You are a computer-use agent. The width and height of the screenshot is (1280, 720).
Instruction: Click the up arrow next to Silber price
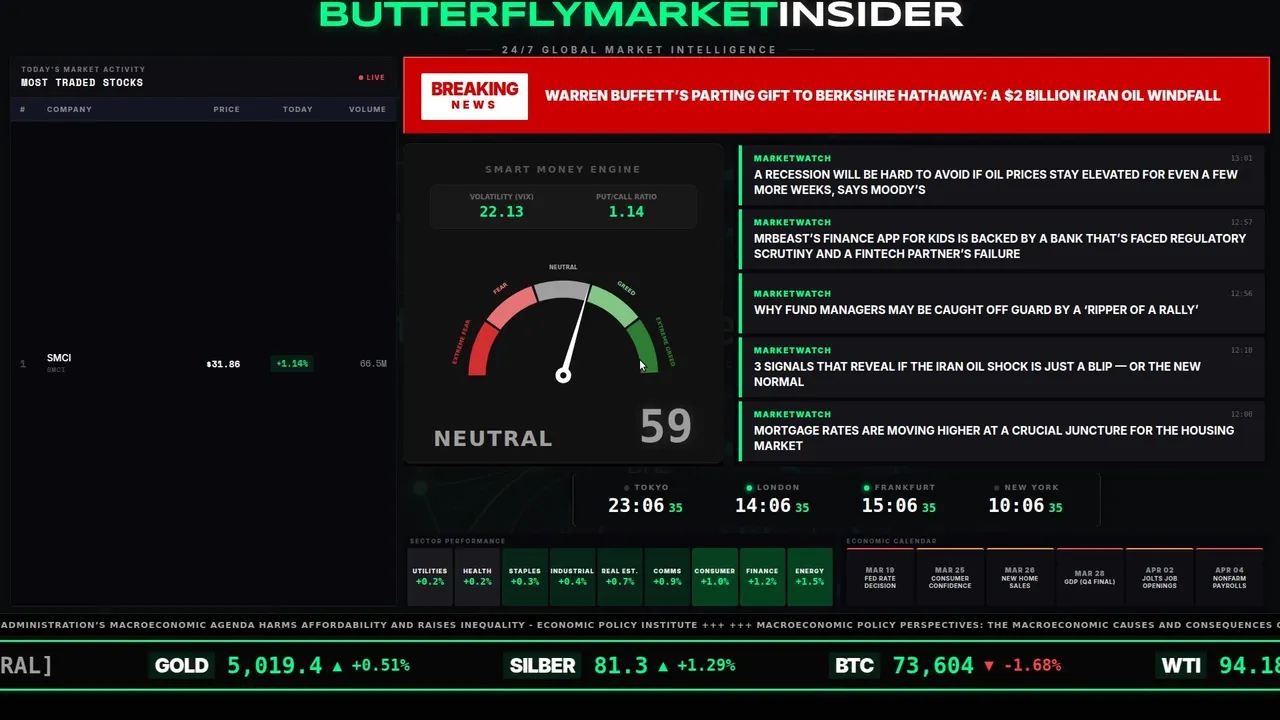[x=663, y=666]
